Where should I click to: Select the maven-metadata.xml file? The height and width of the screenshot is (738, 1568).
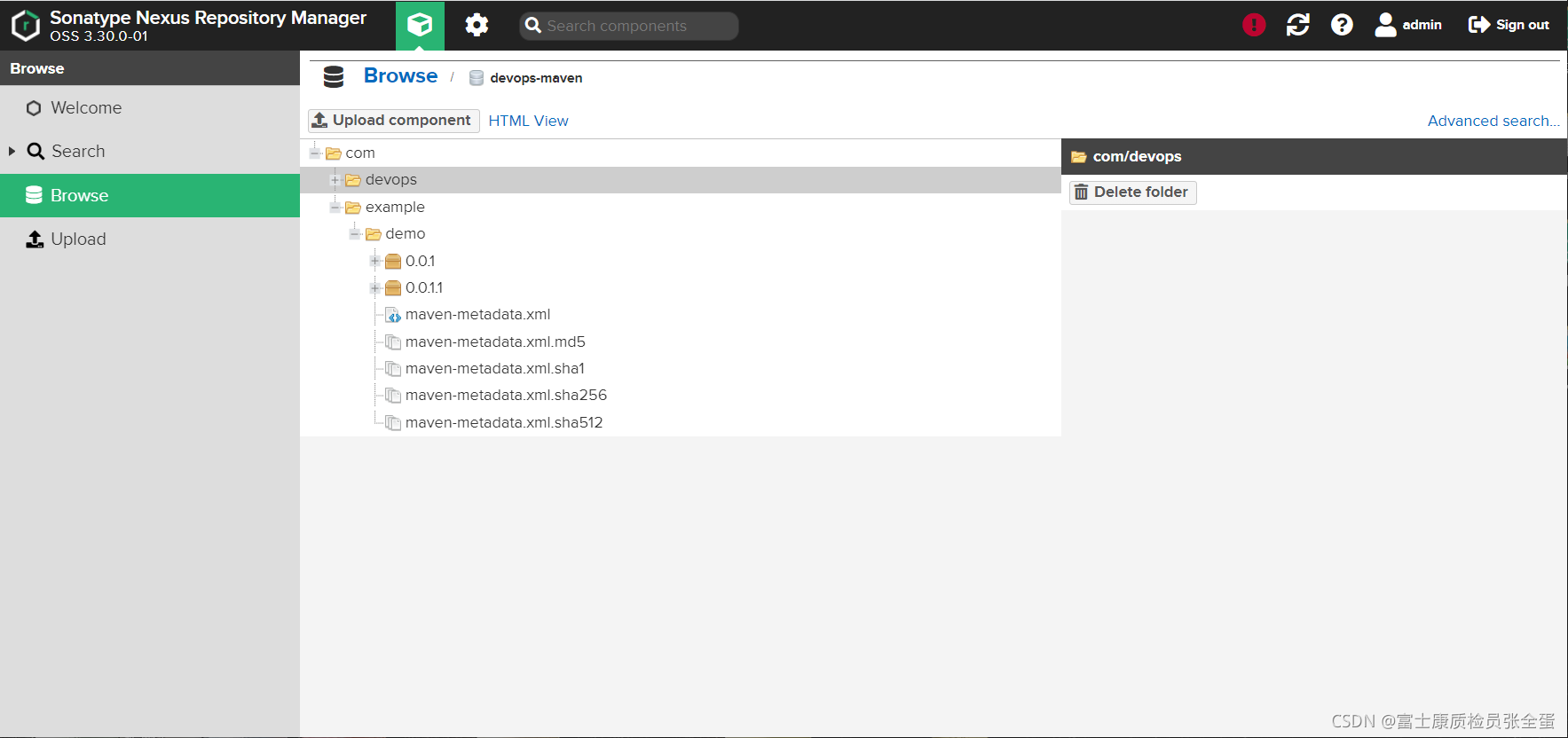point(681,314)
